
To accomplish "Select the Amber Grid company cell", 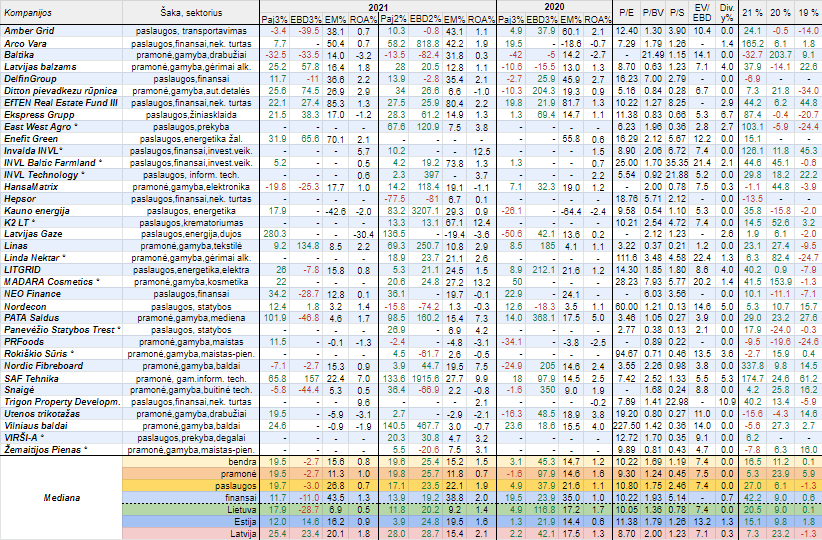I will [61, 31].
